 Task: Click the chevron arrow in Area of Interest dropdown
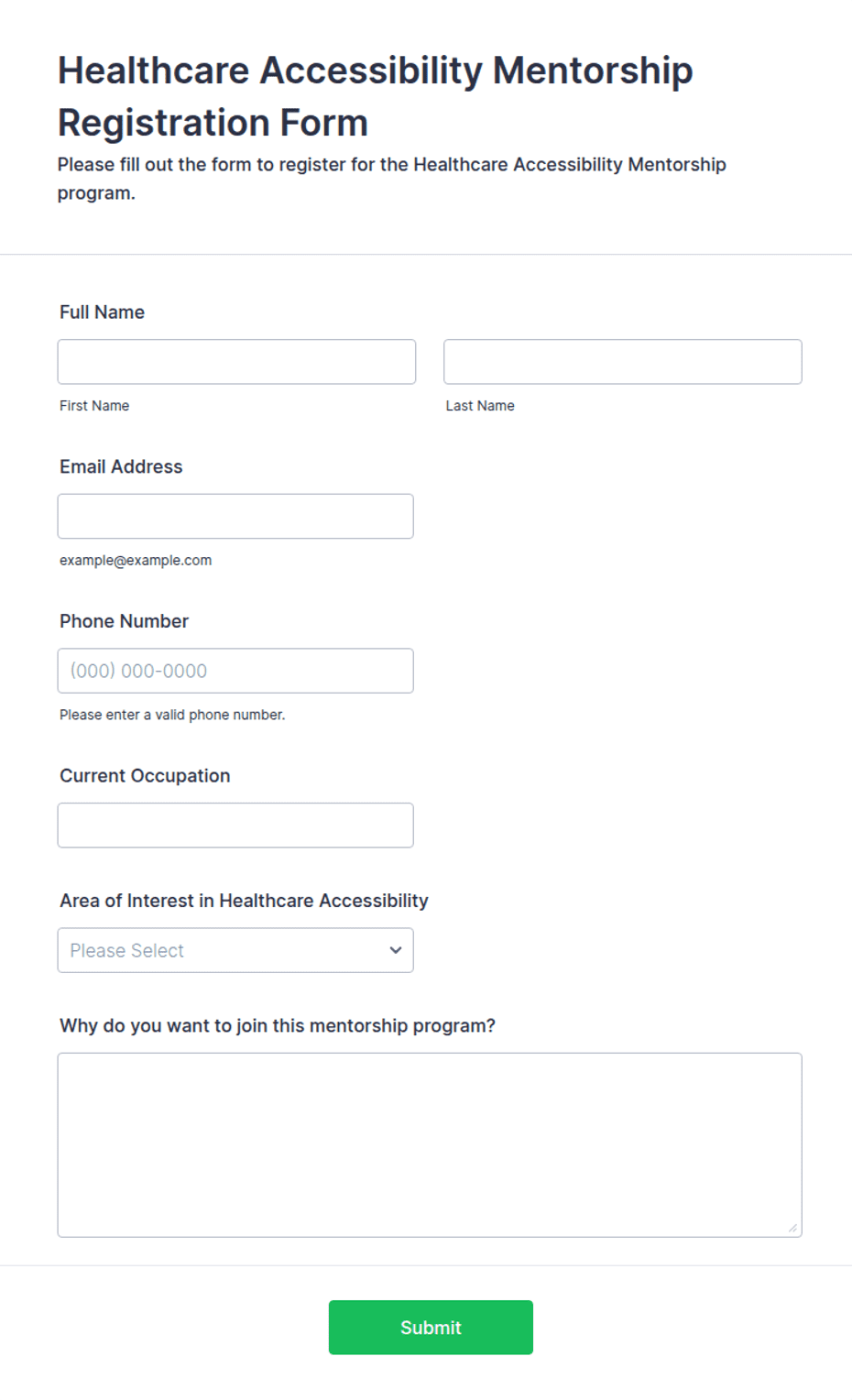[x=396, y=950]
